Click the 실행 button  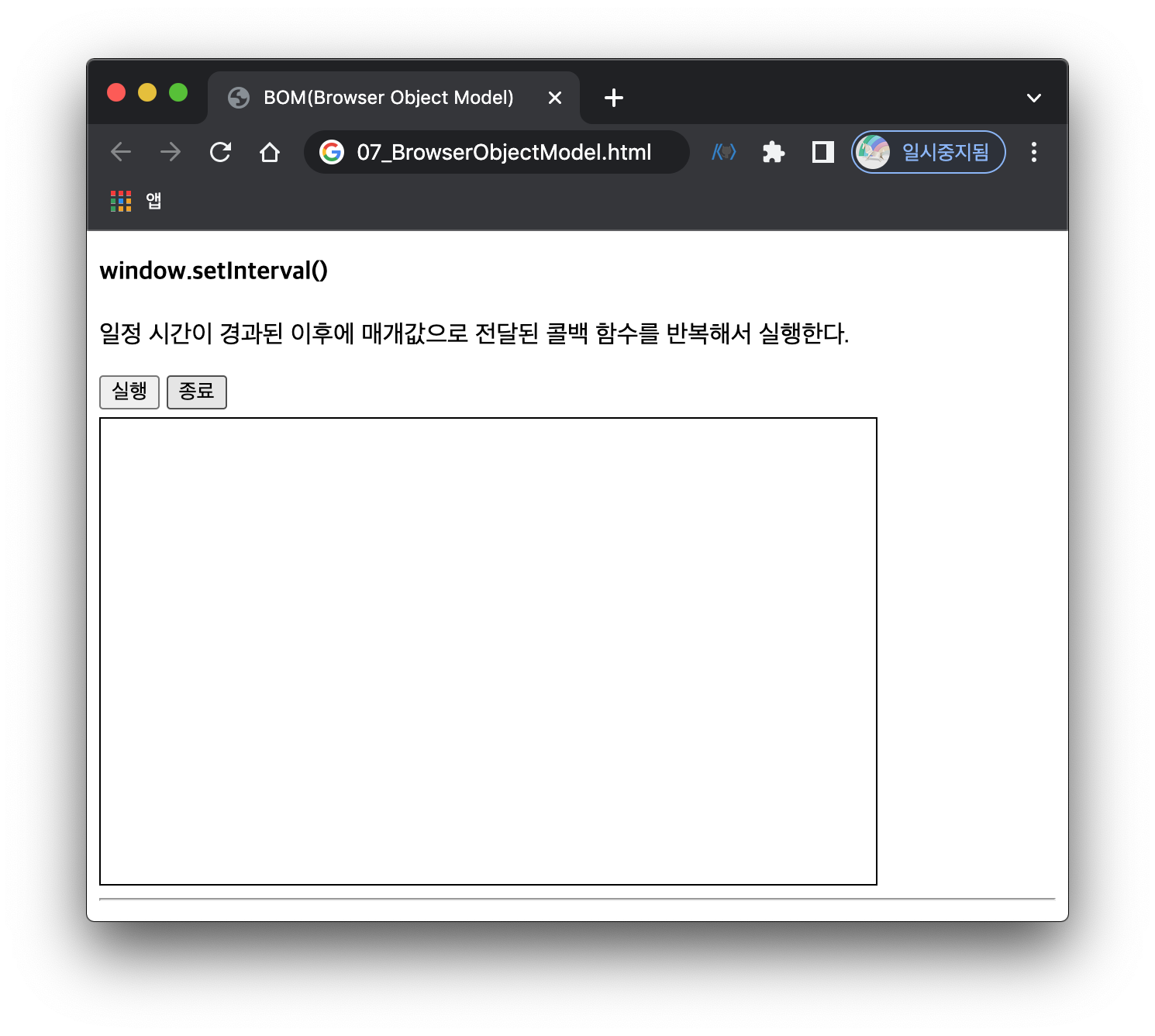tap(129, 392)
